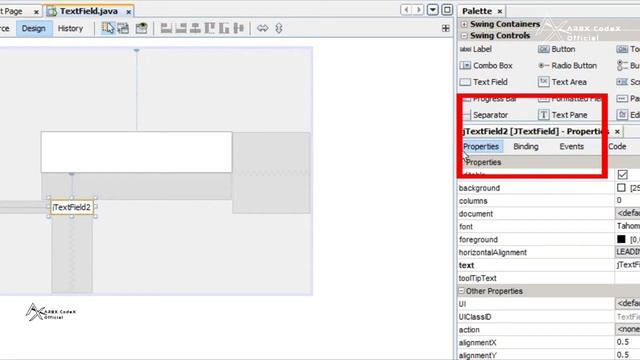This screenshot has width=640, height=360.
Task: Toggle the Change Horizontal Resizability icon
Action: pyautogui.click(x=262, y=28)
